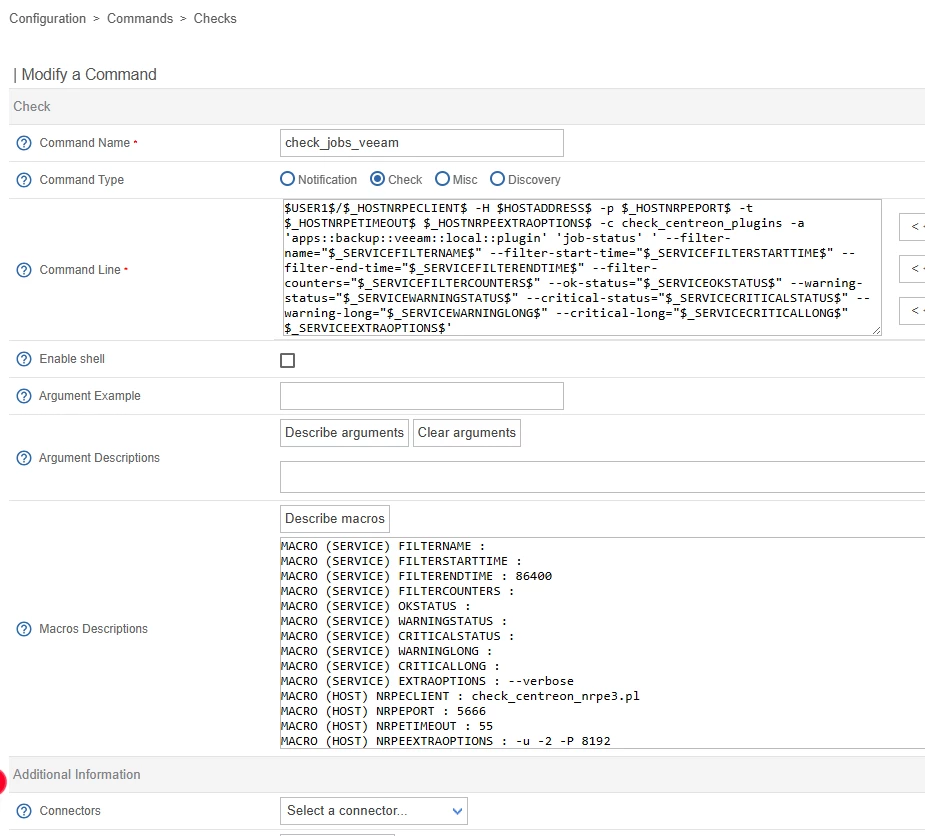Select the Misc command type
The height and width of the screenshot is (836, 925).
pyautogui.click(x=442, y=179)
